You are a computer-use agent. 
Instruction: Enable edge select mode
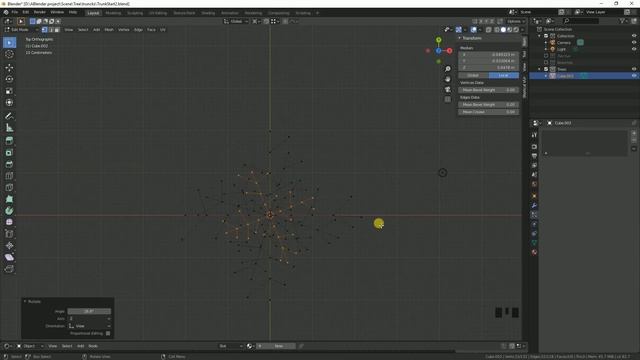point(51,30)
